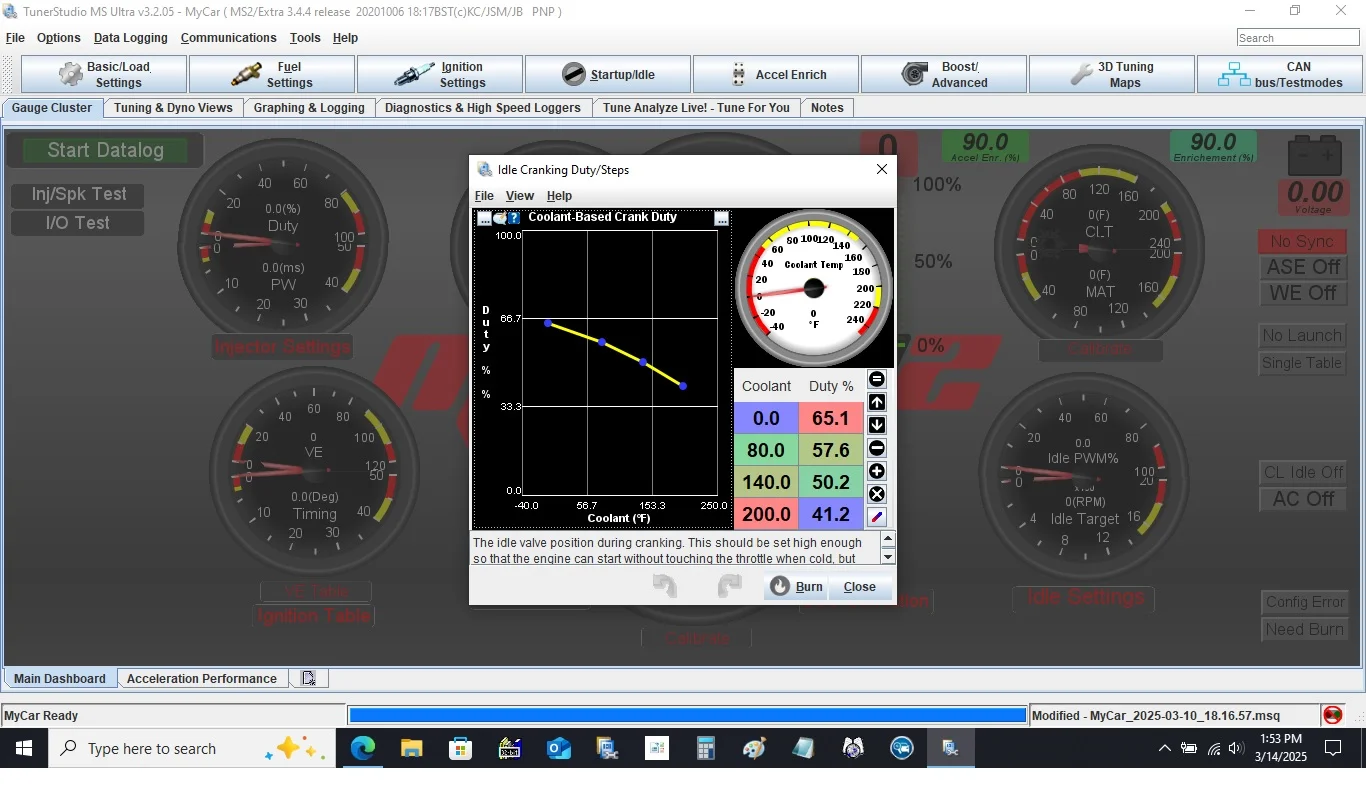This screenshot has height=807, width=1366.
Task: Open the Options menu in main menu bar
Action: pyautogui.click(x=59, y=38)
